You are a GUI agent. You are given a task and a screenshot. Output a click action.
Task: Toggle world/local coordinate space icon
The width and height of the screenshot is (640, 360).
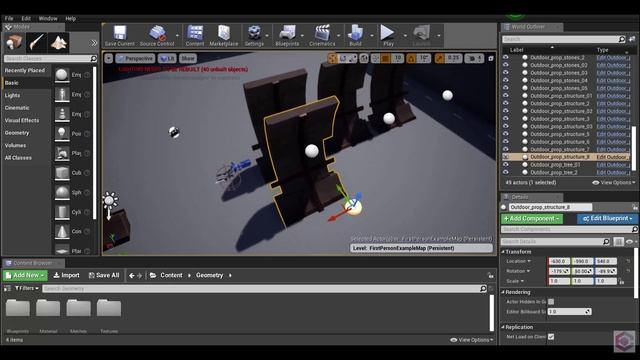(364, 59)
